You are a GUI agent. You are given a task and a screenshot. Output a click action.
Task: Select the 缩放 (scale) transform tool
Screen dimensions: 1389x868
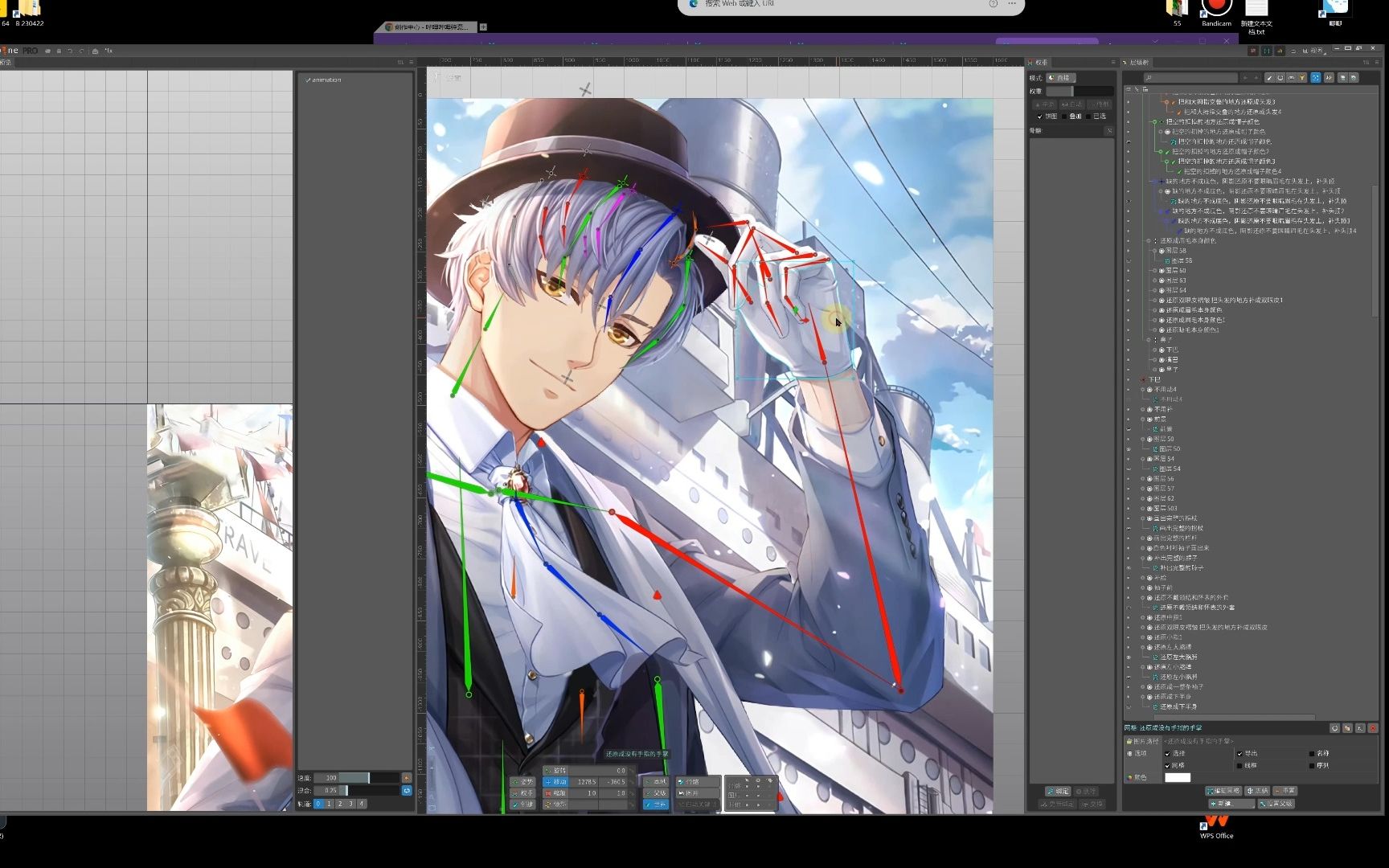555,793
